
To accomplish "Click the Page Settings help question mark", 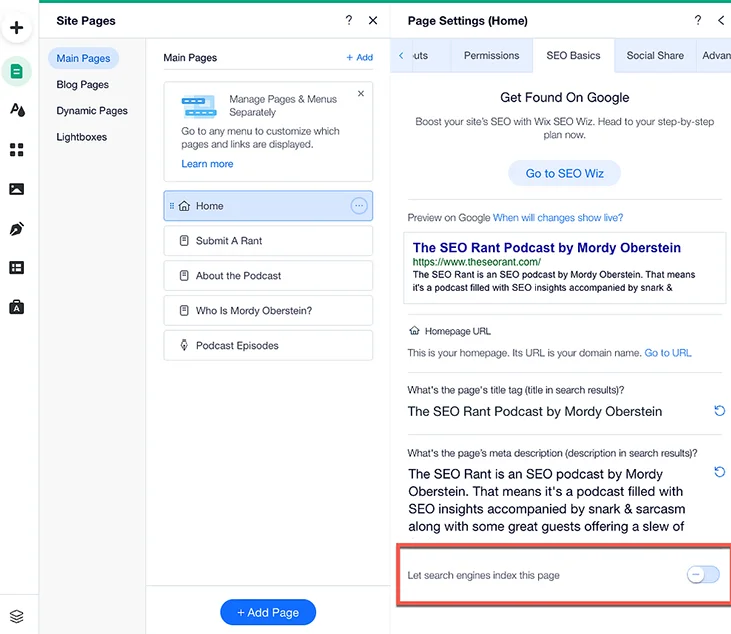I will tap(697, 20).
